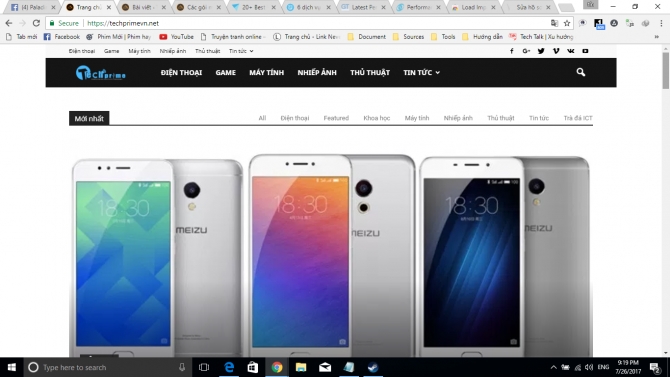
Task: Click the translate page icon in address bar
Action: (554, 23)
